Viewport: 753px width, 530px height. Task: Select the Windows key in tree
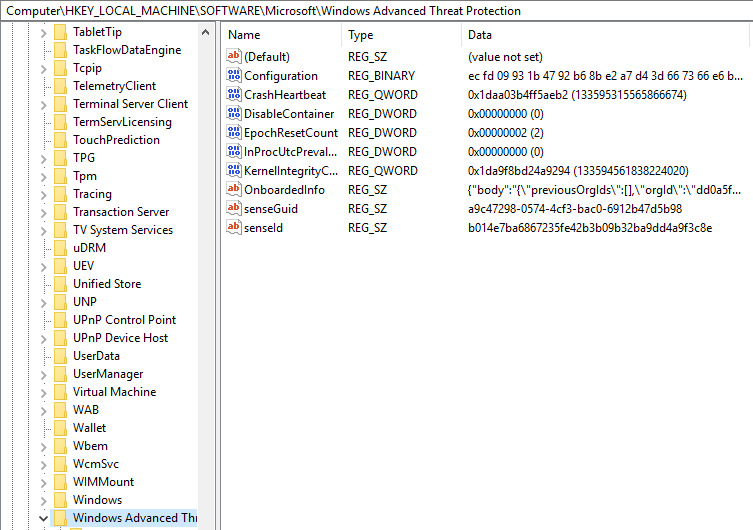97,500
